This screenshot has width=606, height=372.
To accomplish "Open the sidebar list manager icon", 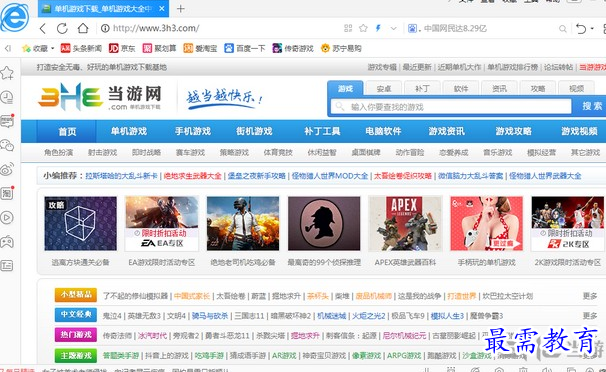I will [7, 266].
